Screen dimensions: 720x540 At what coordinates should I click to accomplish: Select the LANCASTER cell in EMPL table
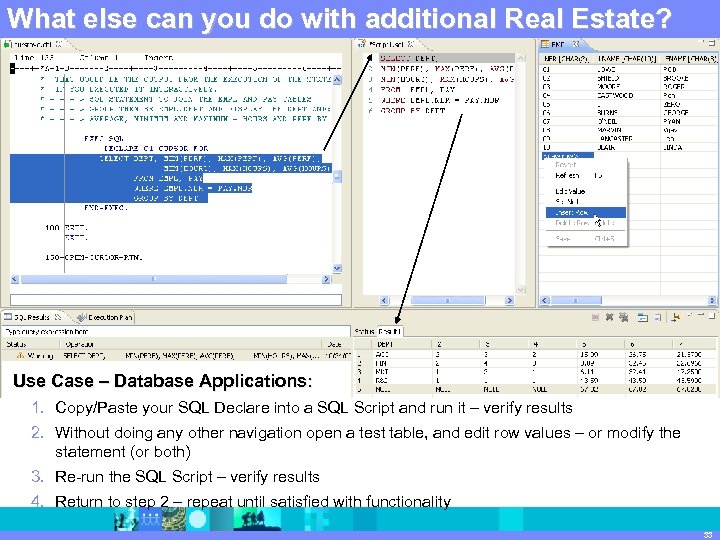pos(616,139)
